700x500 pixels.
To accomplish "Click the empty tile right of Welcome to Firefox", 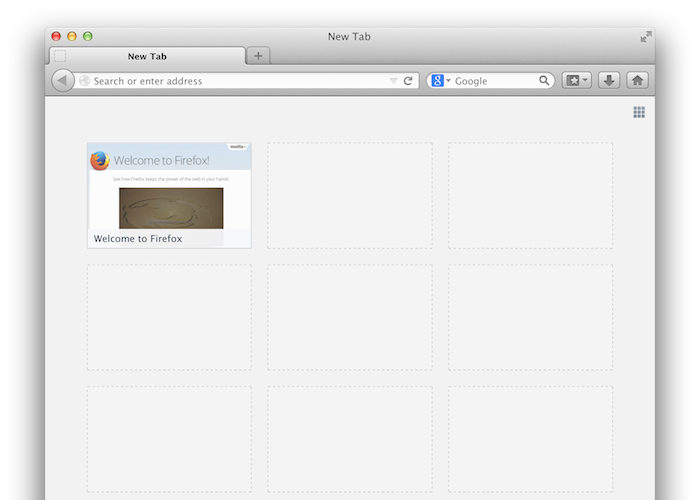I will point(350,195).
